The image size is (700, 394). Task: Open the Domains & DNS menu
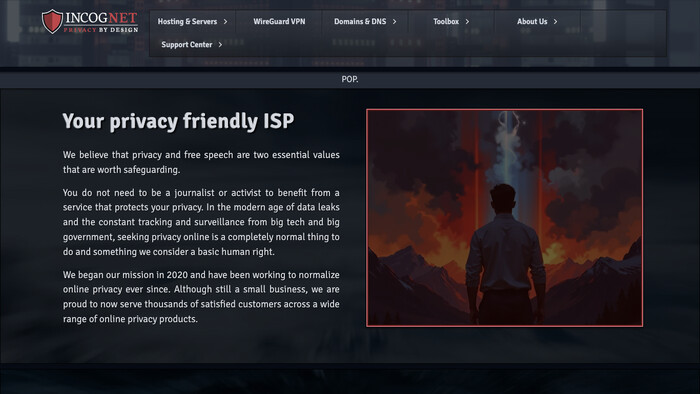point(360,21)
